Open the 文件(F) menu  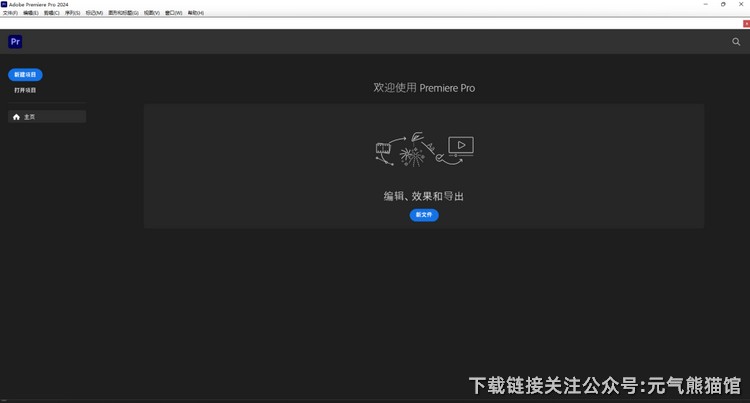tap(9, 13)
